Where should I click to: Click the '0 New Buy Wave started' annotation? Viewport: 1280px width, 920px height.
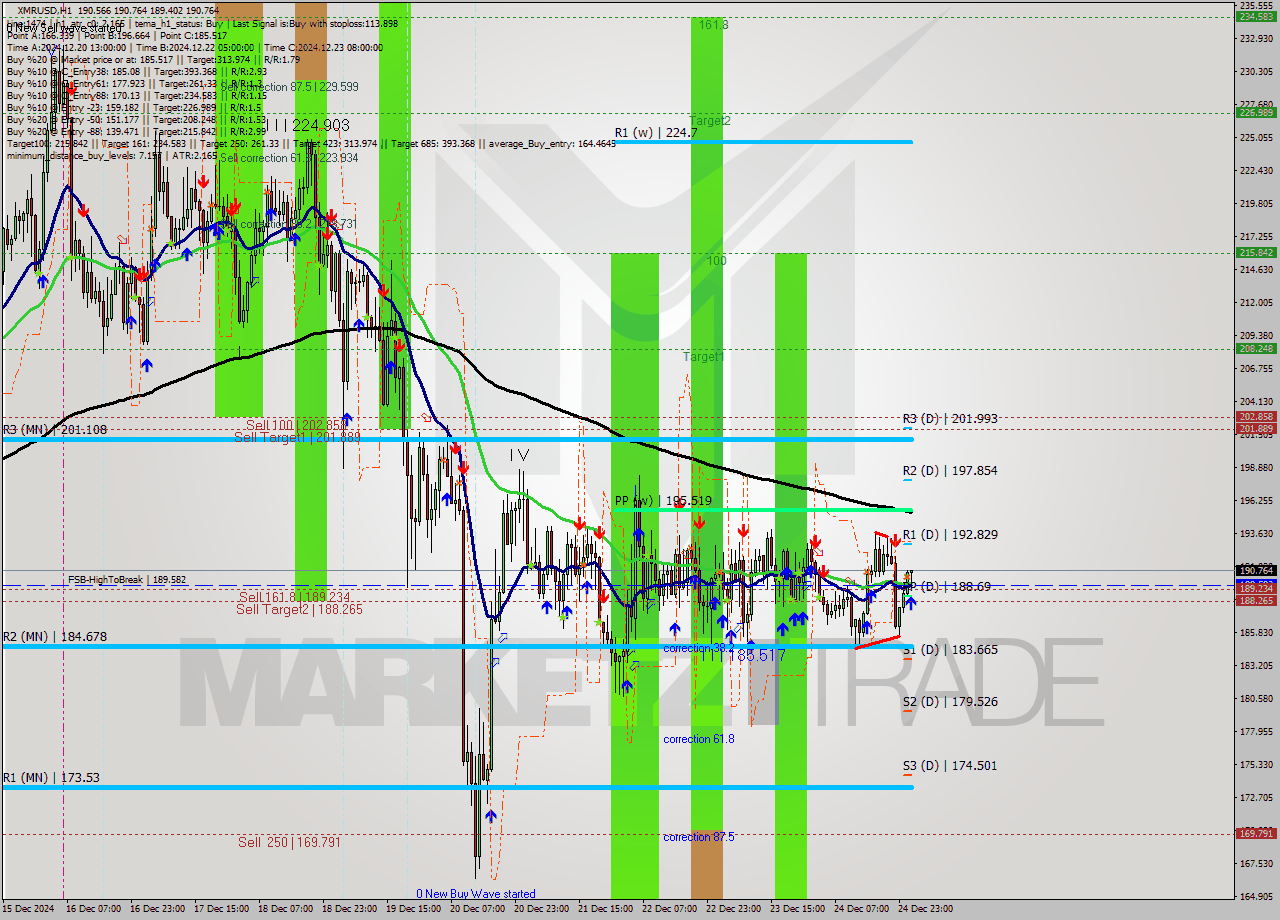tap(476, 894)
